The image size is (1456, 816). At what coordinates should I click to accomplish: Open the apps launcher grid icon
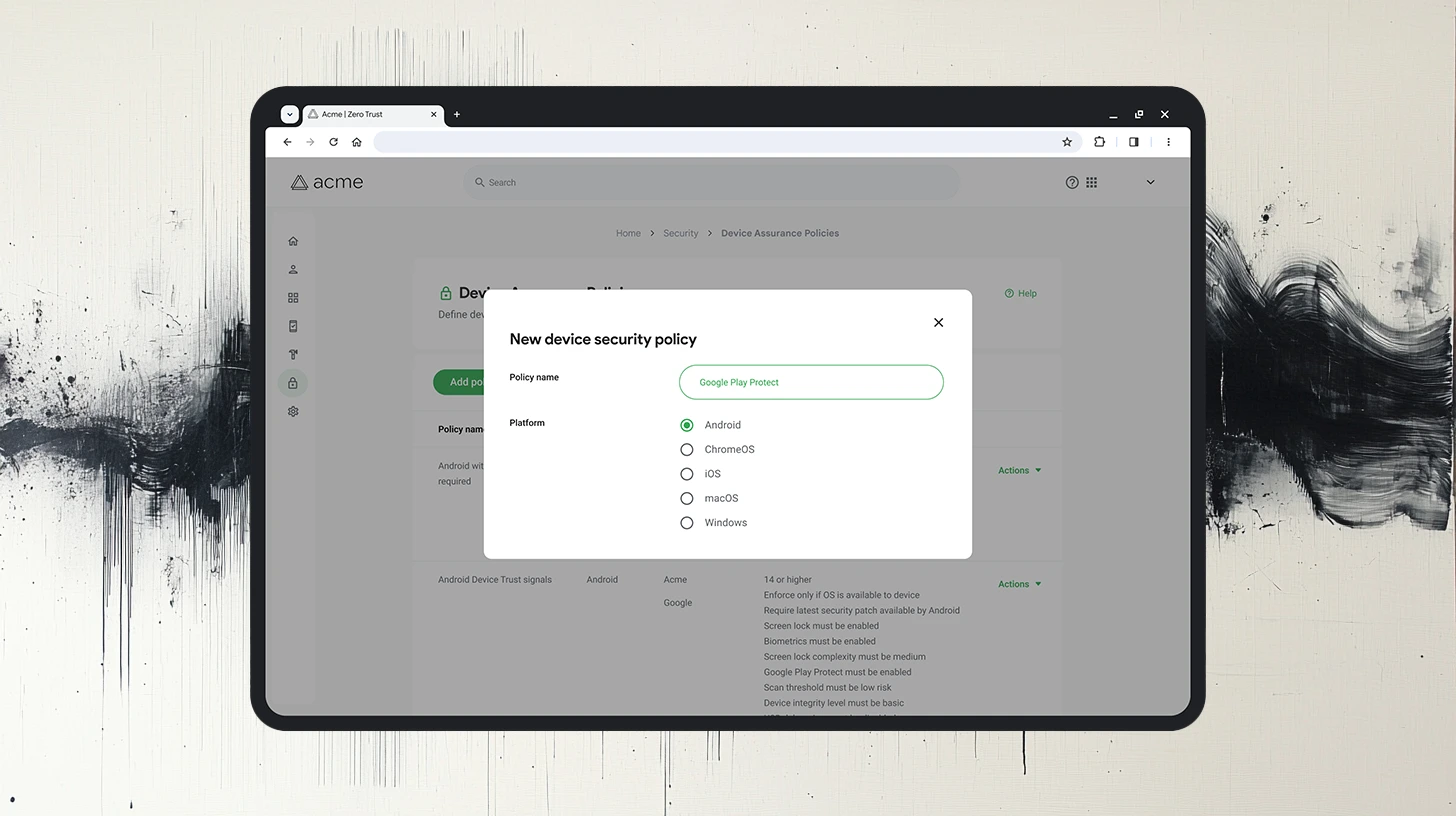coord(1092,182)
